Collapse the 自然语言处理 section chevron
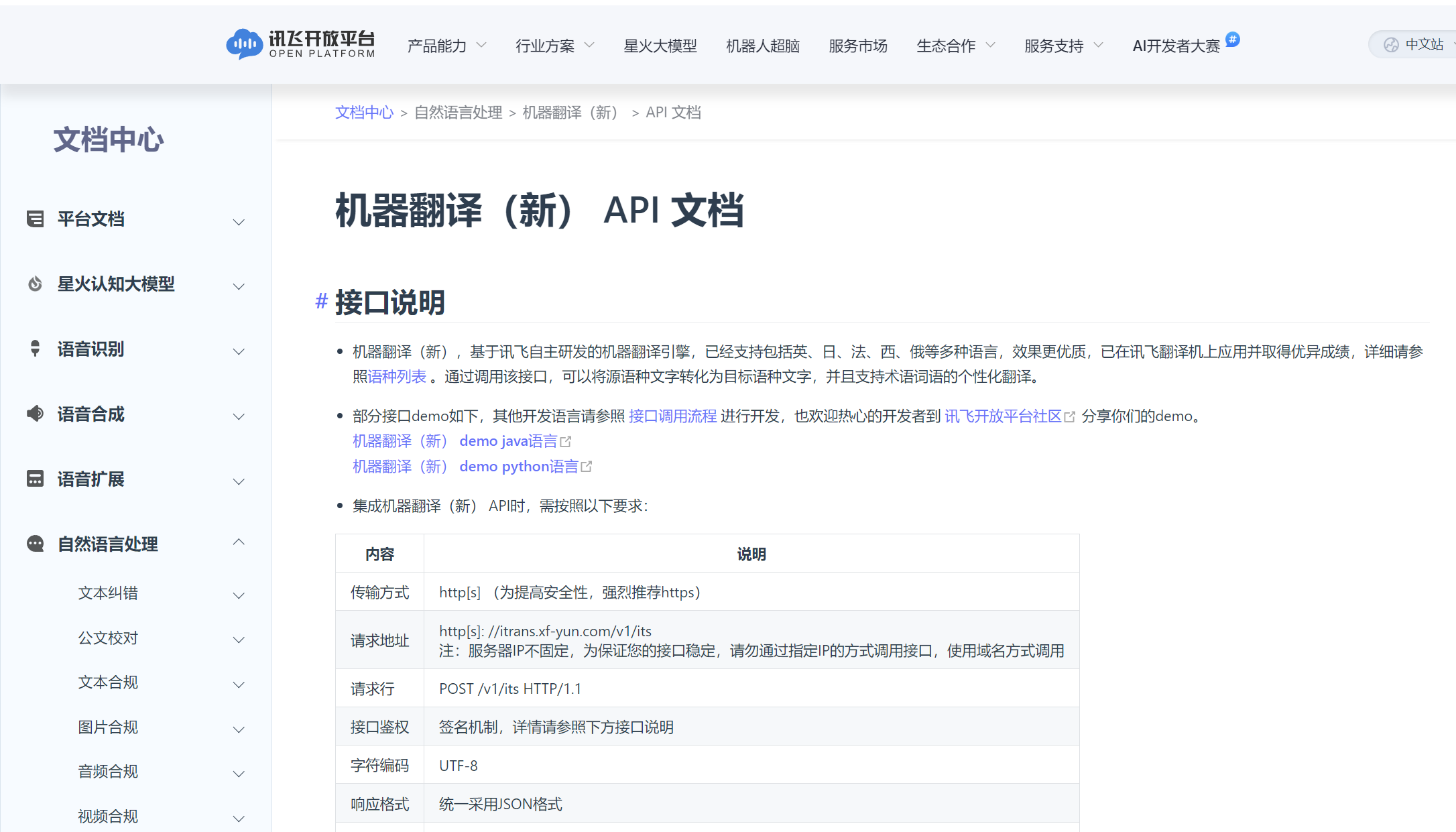Screen dimensions: 1456x832 [239, 542]
